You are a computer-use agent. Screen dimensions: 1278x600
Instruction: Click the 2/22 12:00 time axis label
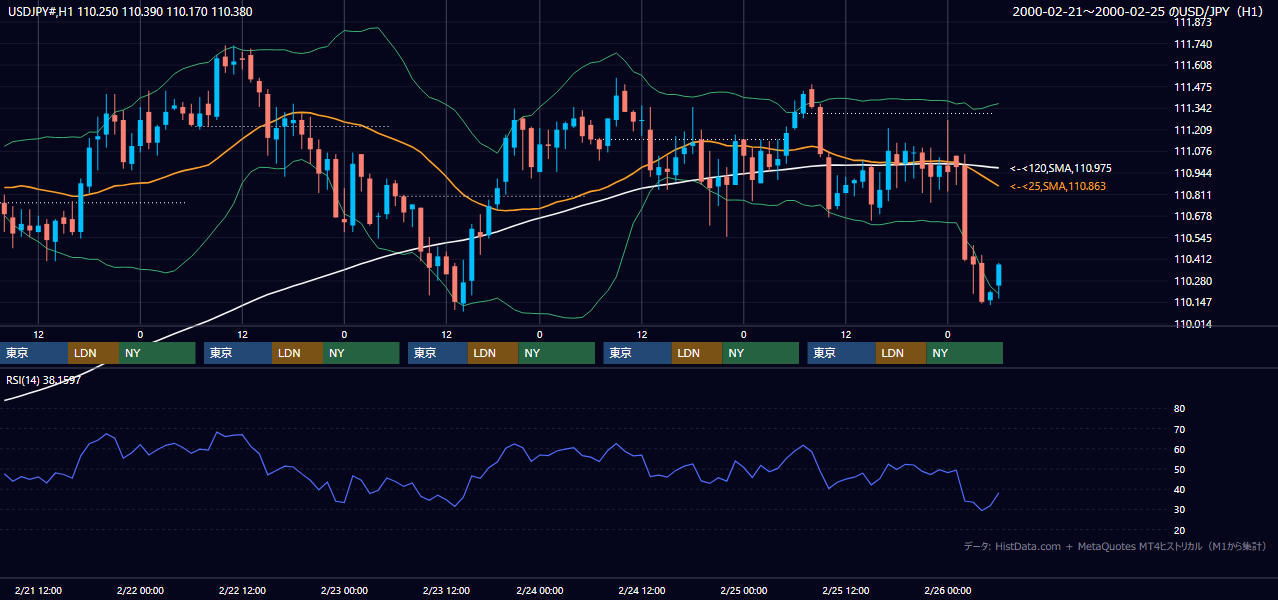pos(242,590)
